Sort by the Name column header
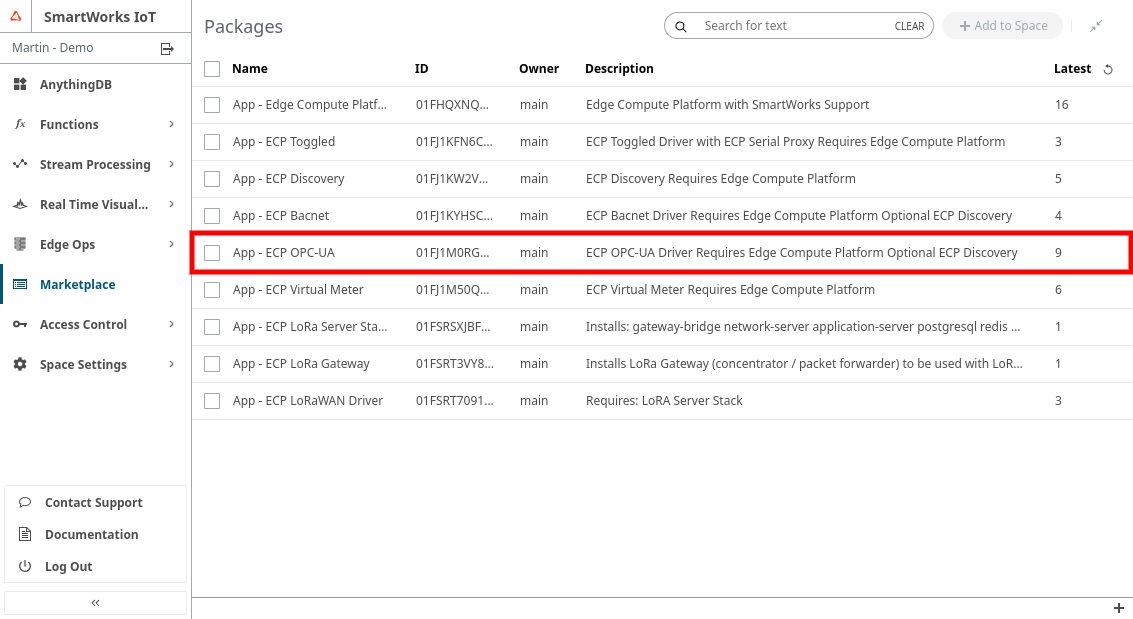The width and height of the screenshot is (1133, 619). coord(249,69)
